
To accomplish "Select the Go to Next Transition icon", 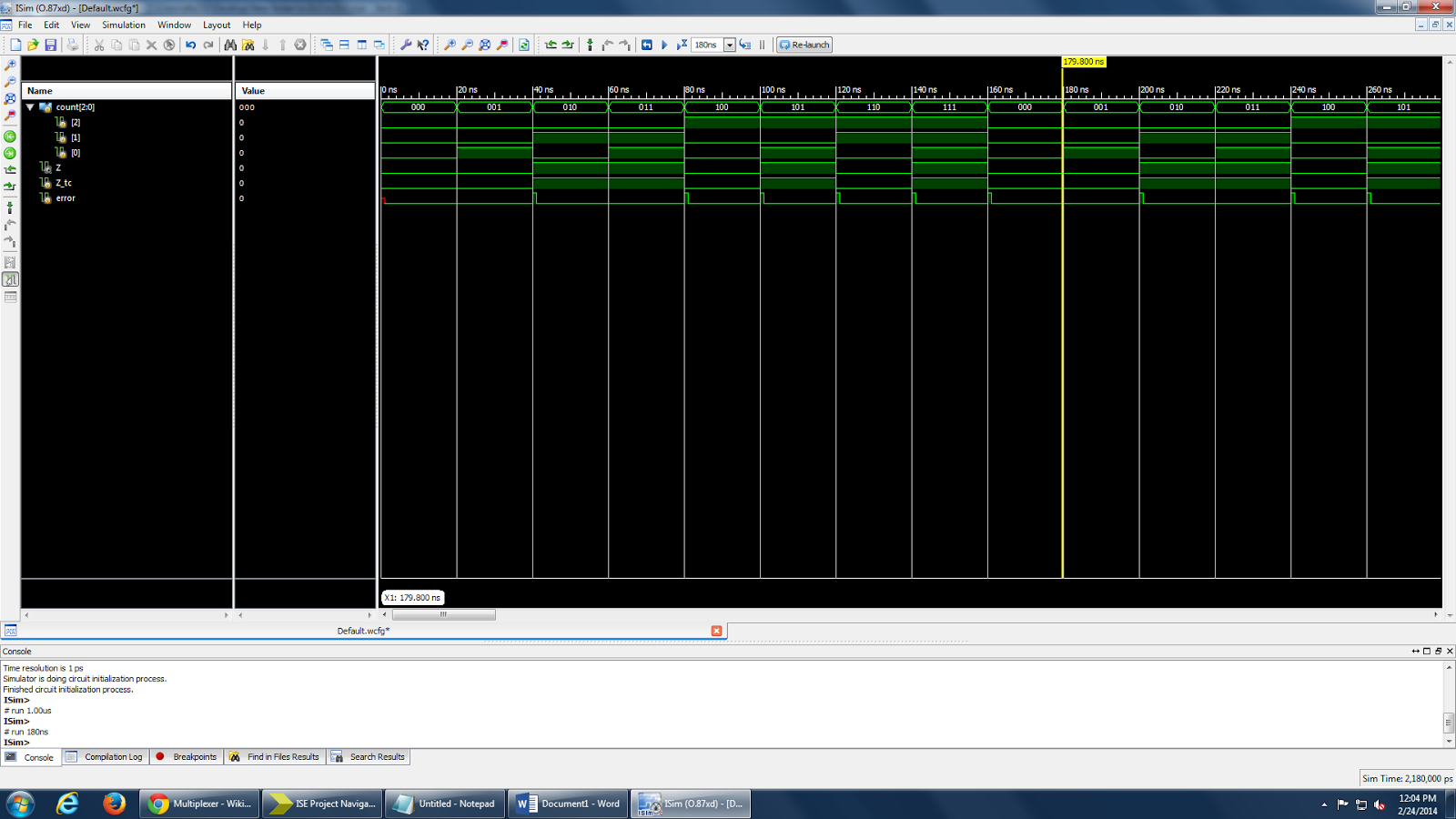I will point(569,44).
